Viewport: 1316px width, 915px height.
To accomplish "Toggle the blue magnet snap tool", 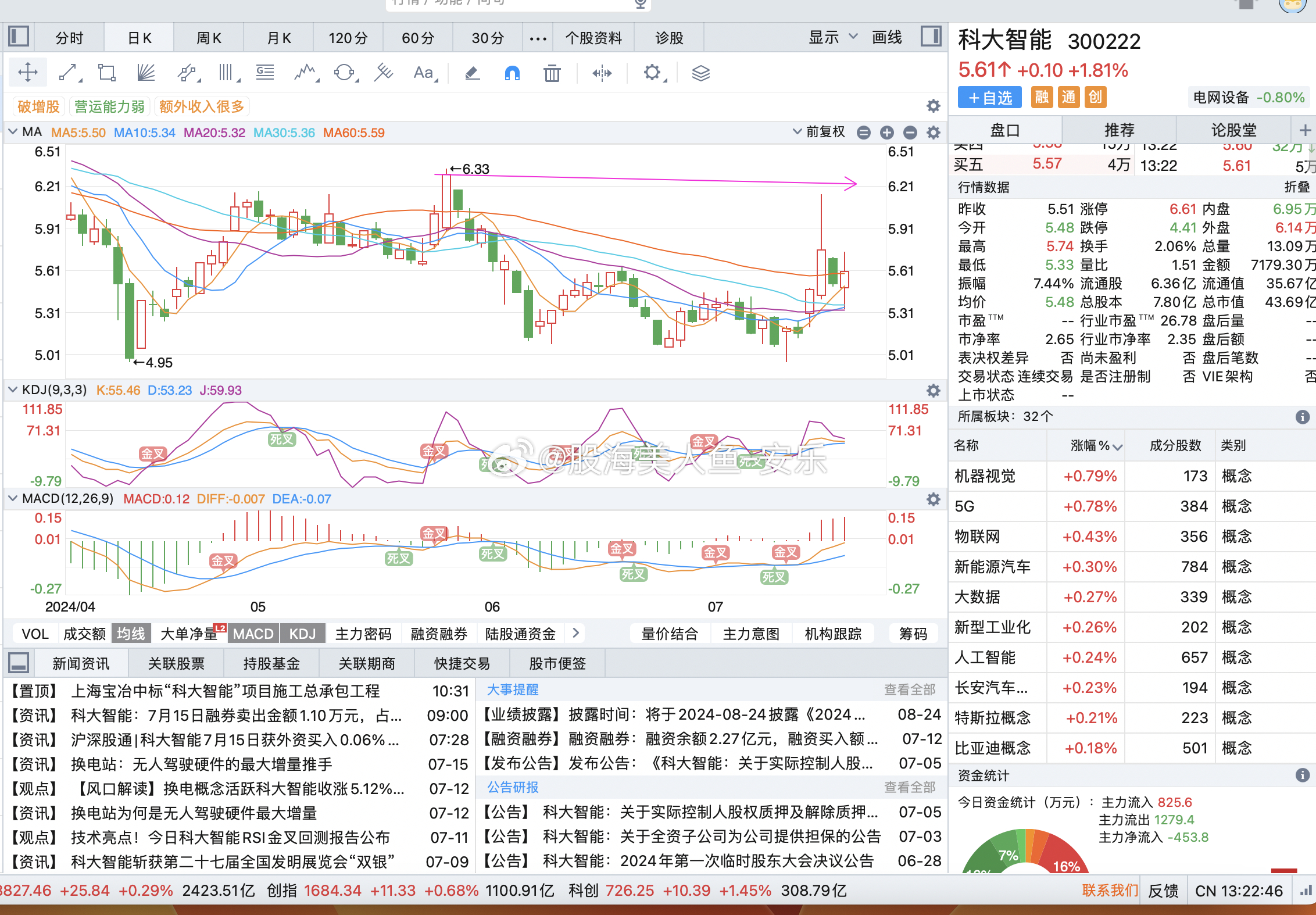I will tap(512, 73).
